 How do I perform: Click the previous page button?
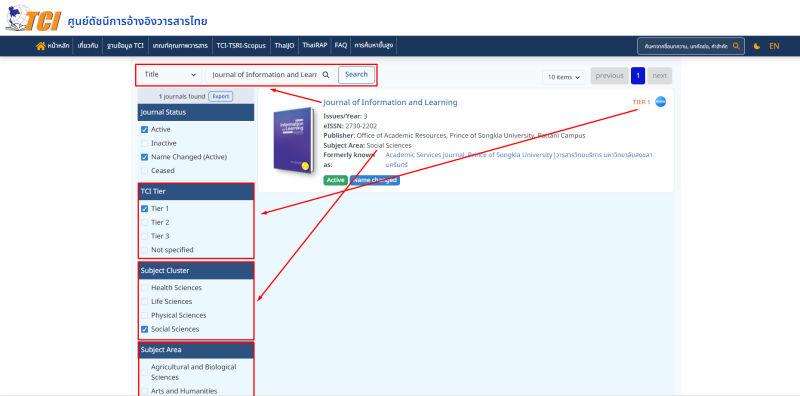coord(610,76)
